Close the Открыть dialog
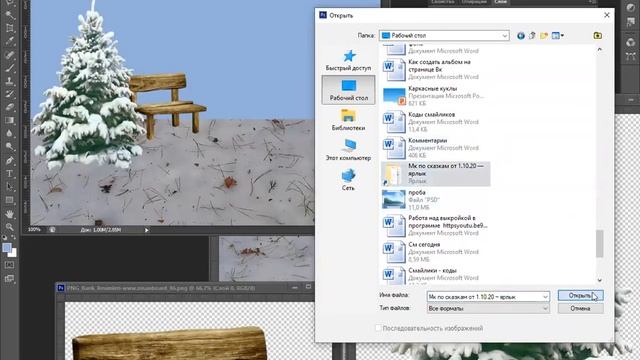640x360 pixels. coord(607,15)
